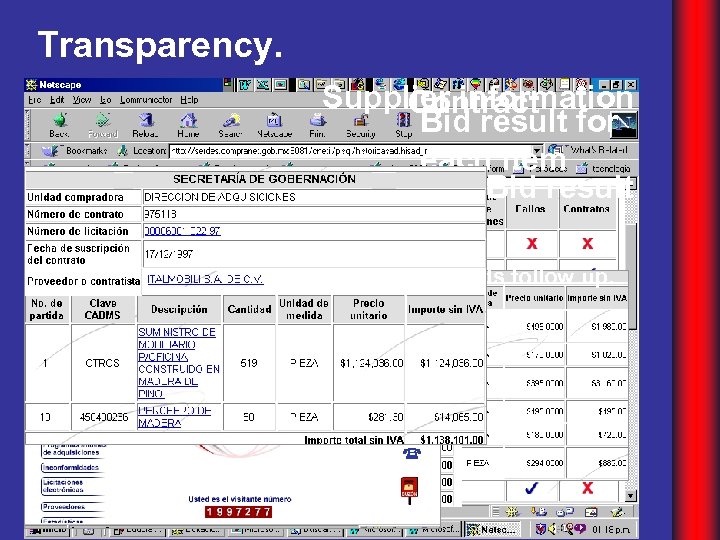Open the Bookmarks menu icon
This screenshot has width=720, height=540.
pyautogui.click(x=50, y=151)
